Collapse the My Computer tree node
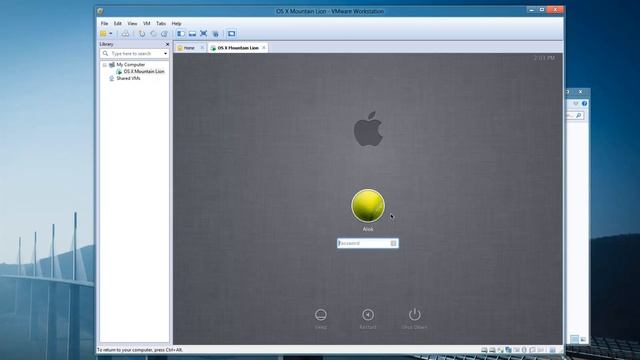The height and width of the screenshot is (360, 640). coord(104,65)
